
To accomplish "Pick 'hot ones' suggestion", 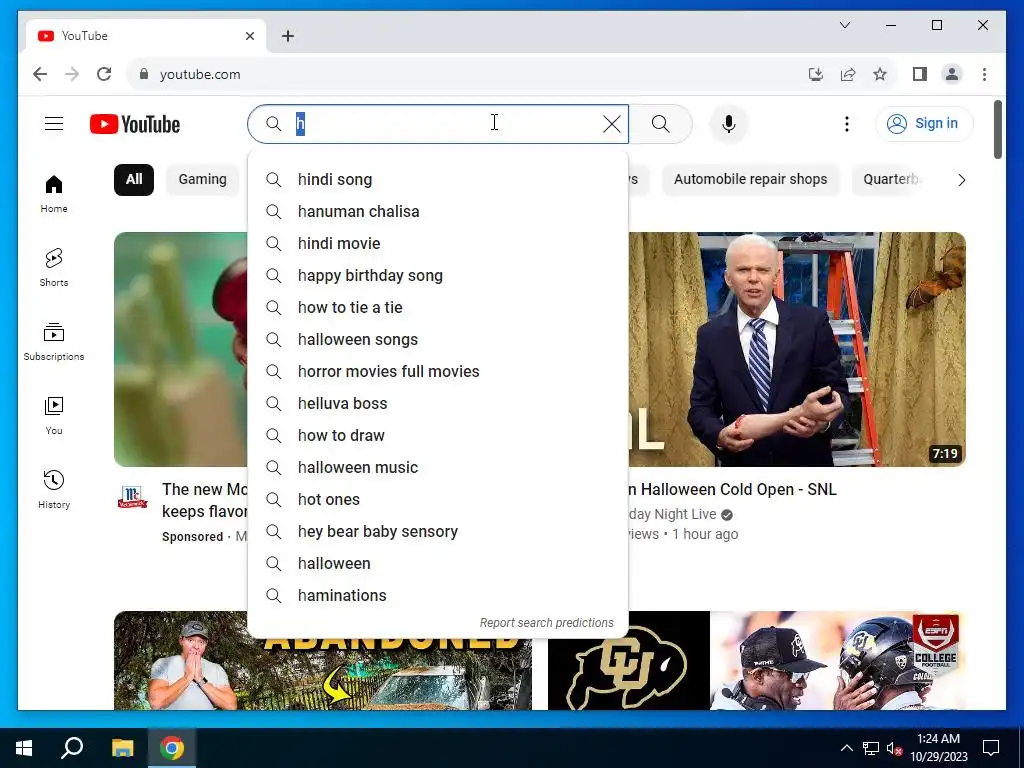I will click(x=438, y=500).
